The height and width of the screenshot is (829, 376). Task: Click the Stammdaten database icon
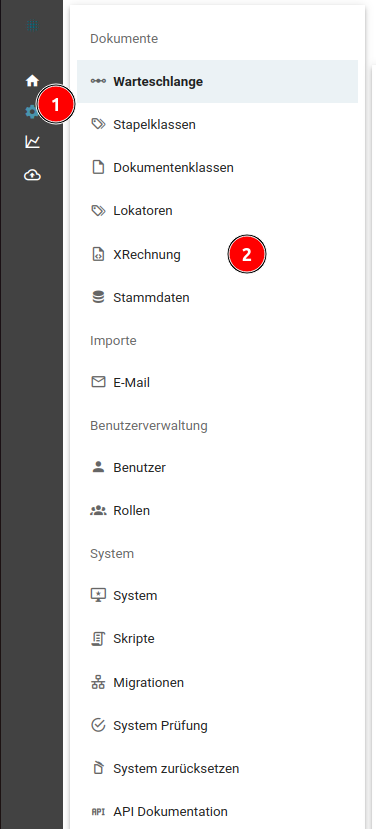click(98, 297)
